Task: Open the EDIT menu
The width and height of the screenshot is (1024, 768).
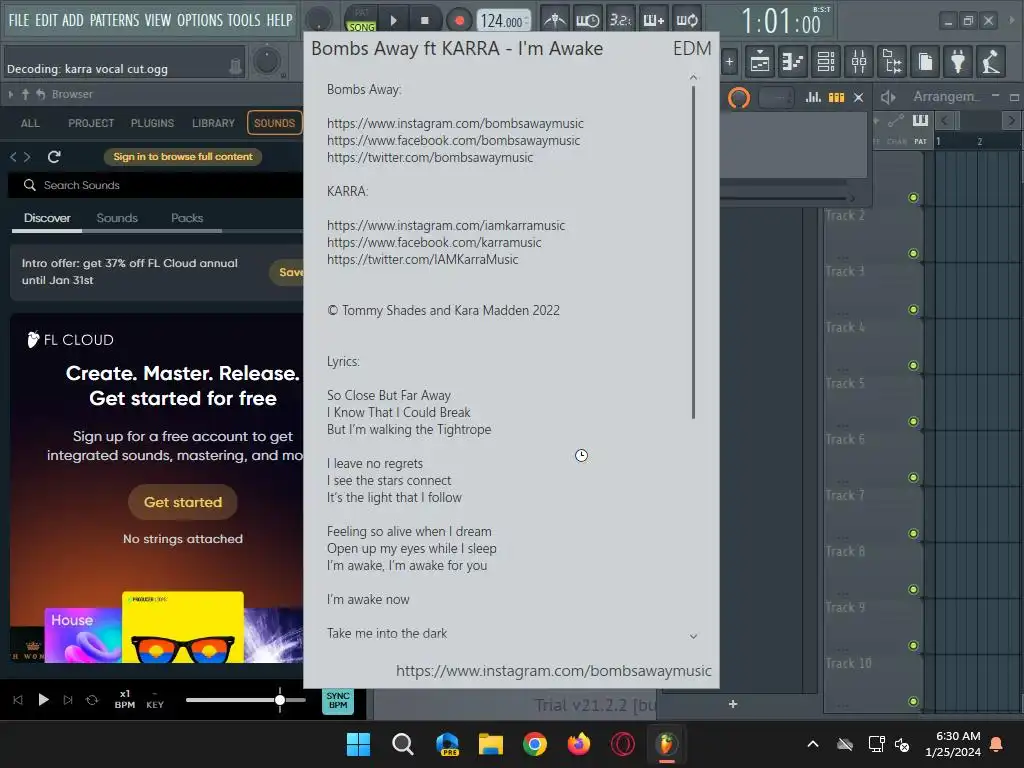Action: [x=46, y=20]
